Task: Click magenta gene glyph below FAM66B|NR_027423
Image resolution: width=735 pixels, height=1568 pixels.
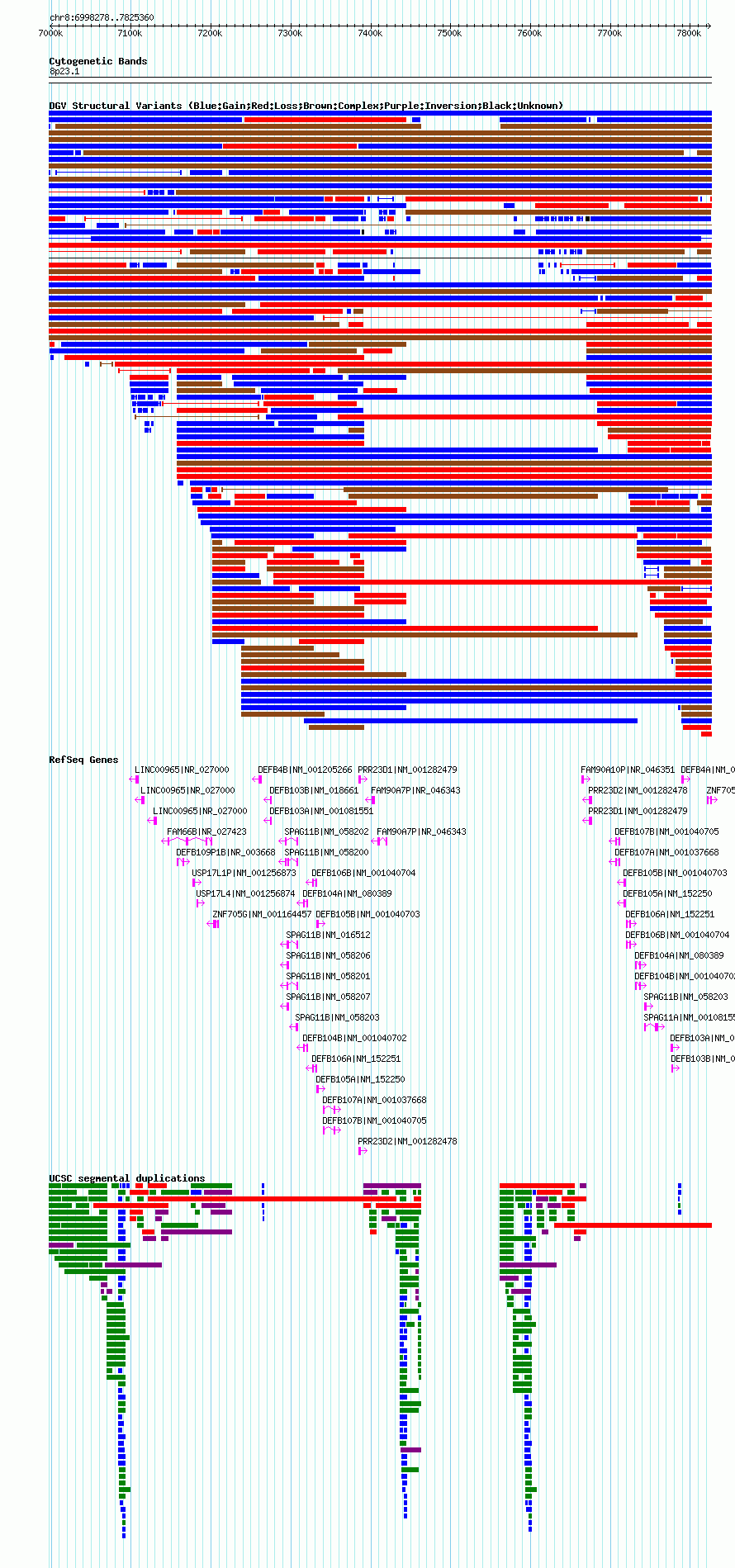Action: [x=186, y=841]
